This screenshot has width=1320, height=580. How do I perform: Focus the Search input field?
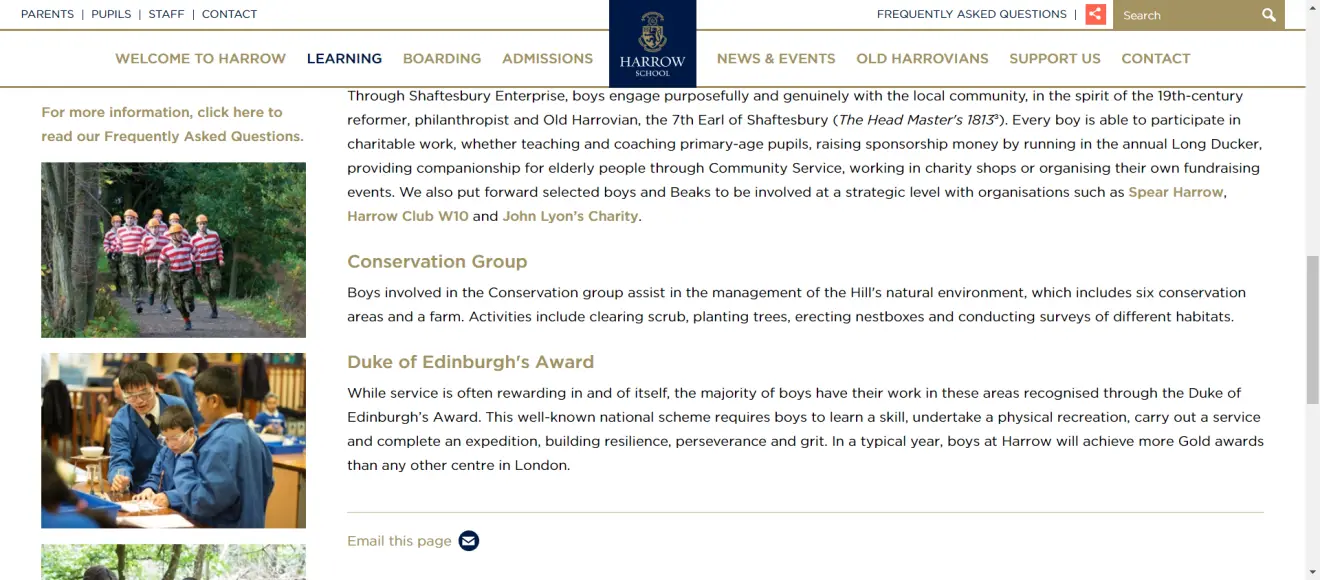click(x=1184, y=15)
